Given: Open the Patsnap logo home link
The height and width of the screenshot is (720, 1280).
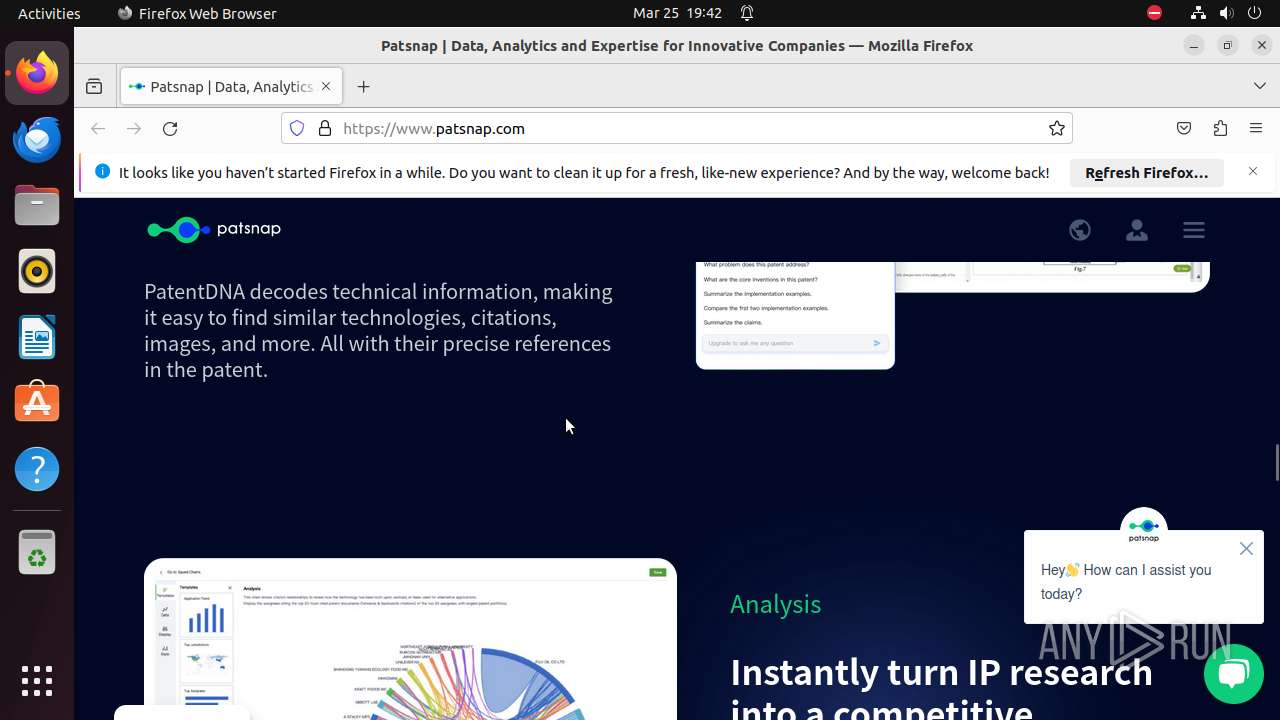Looking at the screenshot, I should point(214,229).
